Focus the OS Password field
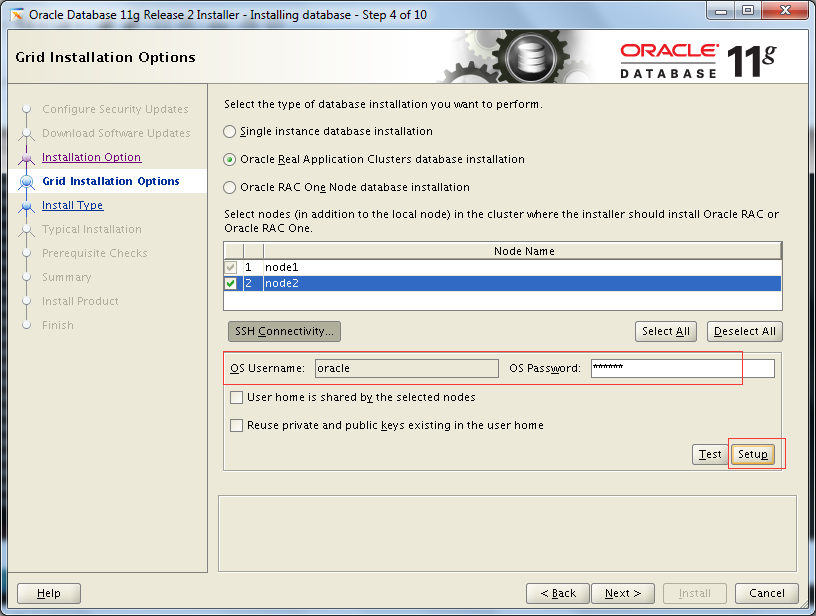Screen dimensions: 816x616 point(682,368)
